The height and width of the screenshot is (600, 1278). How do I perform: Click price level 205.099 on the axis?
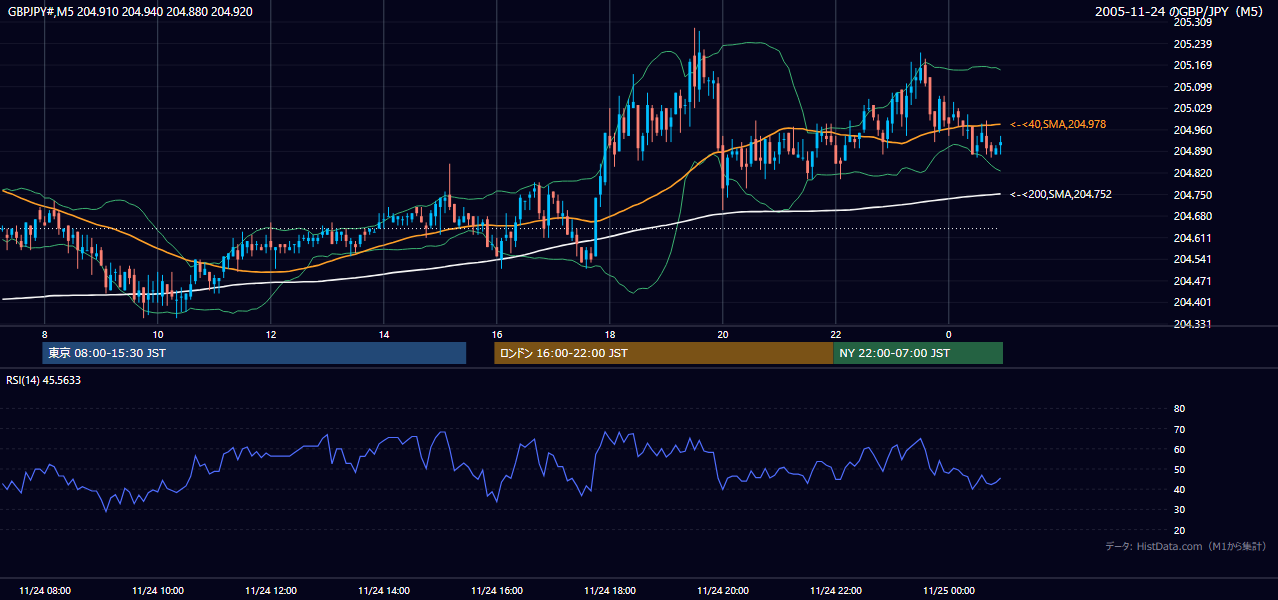1193,87
